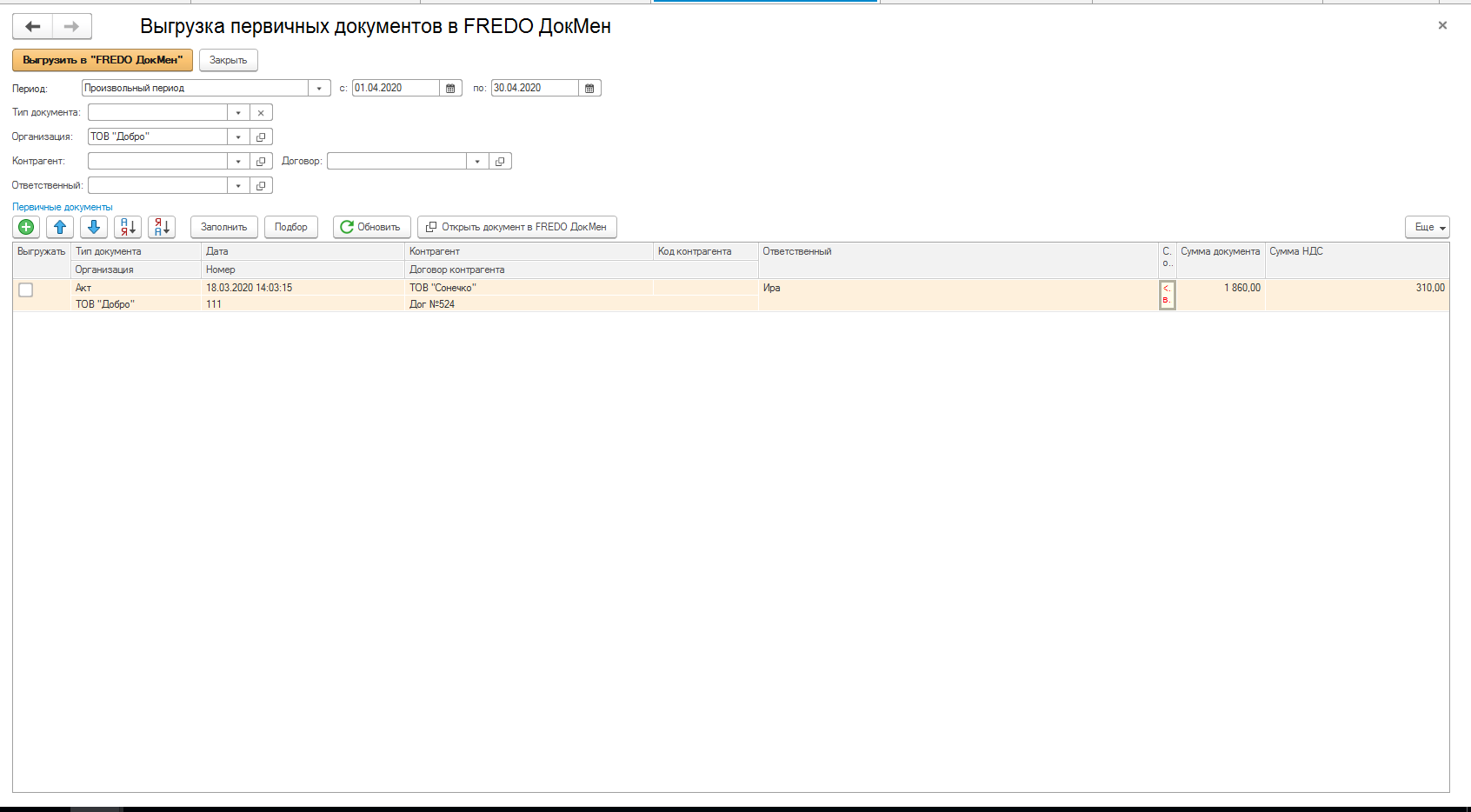Refresh the document list
Image resolution: width=1471 pixels, height=812 pixels.
pyautogui.click(x=371, y=227)
